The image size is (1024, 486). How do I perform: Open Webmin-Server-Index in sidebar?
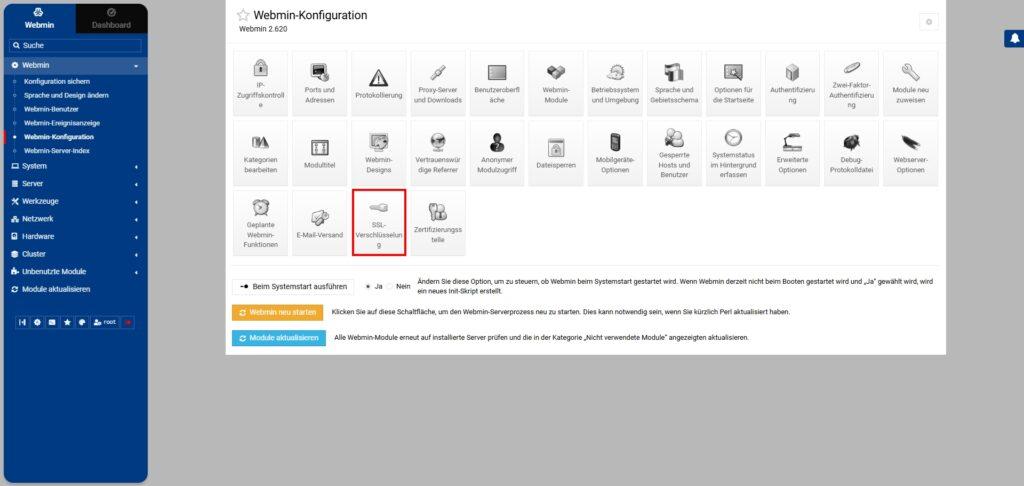point(56,151)
